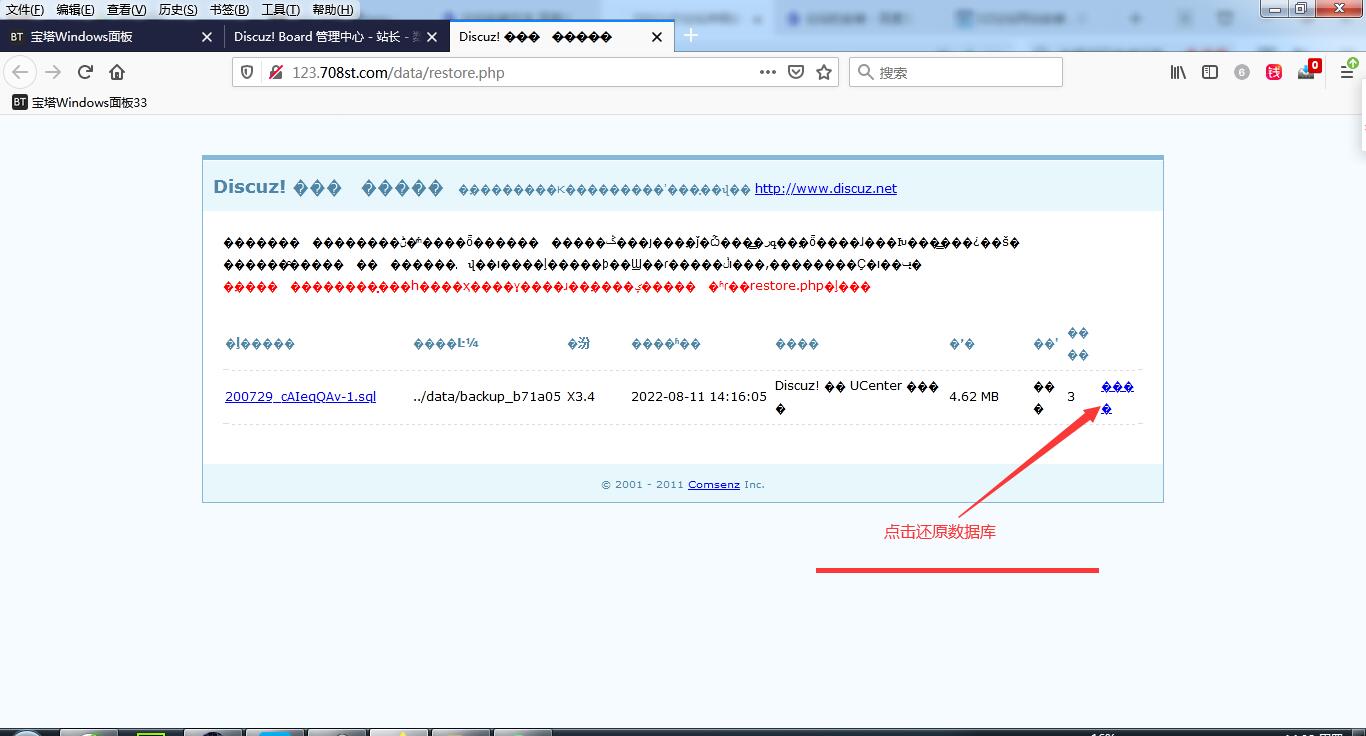Open the 历史(S) menu
Image resolution: width=1366 pixels, height=736 pixels.
[178, 10]
